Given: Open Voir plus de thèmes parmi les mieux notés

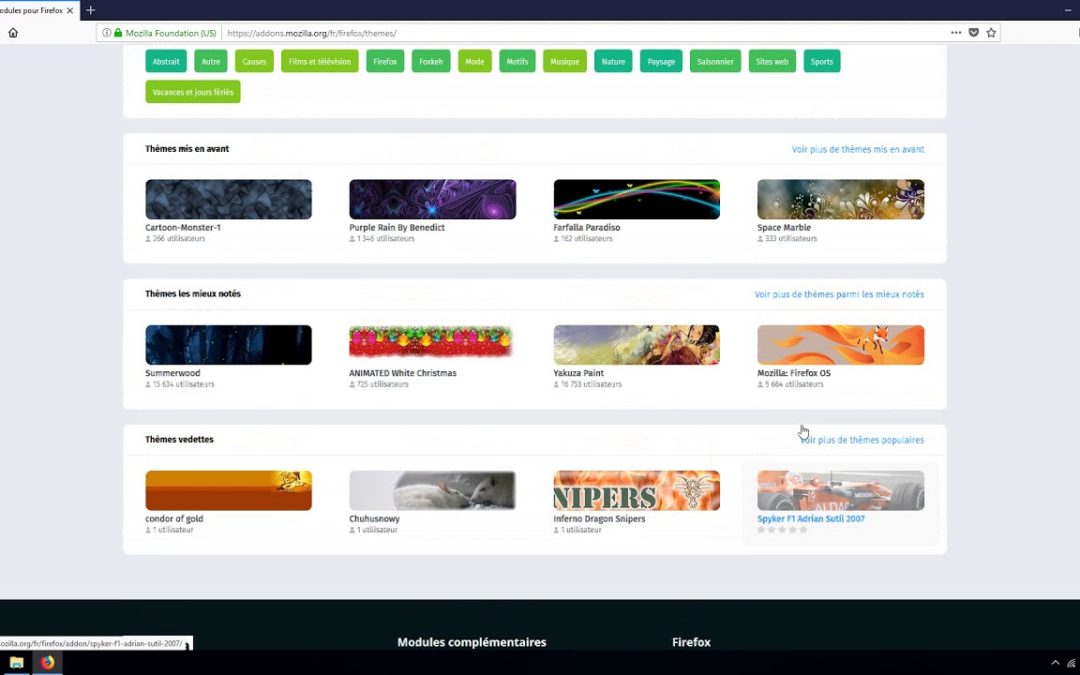Looking at the screenshot, I should point(839,295).
